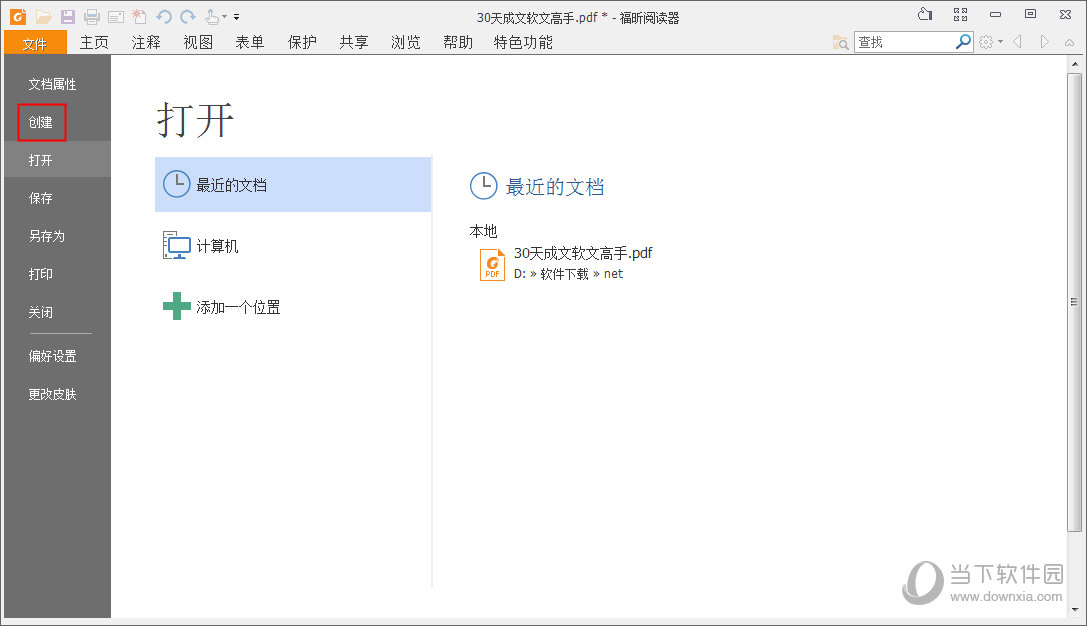Screen dimensions: 1087x626
Task: Select 偏好设置 in the sidebar
Action: point(52,355)
